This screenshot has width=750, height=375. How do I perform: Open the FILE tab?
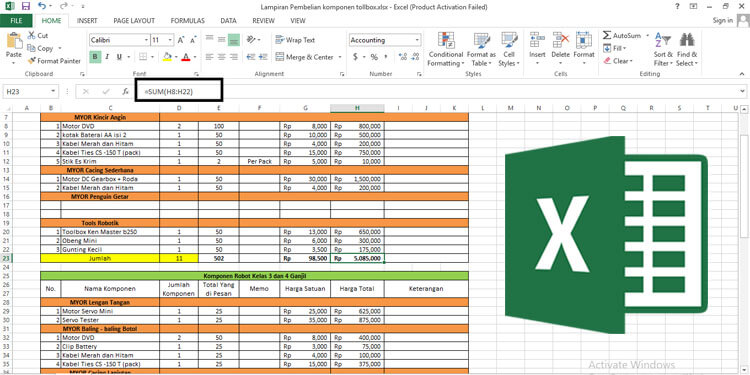pyautogui.click(x=16, y=21)
